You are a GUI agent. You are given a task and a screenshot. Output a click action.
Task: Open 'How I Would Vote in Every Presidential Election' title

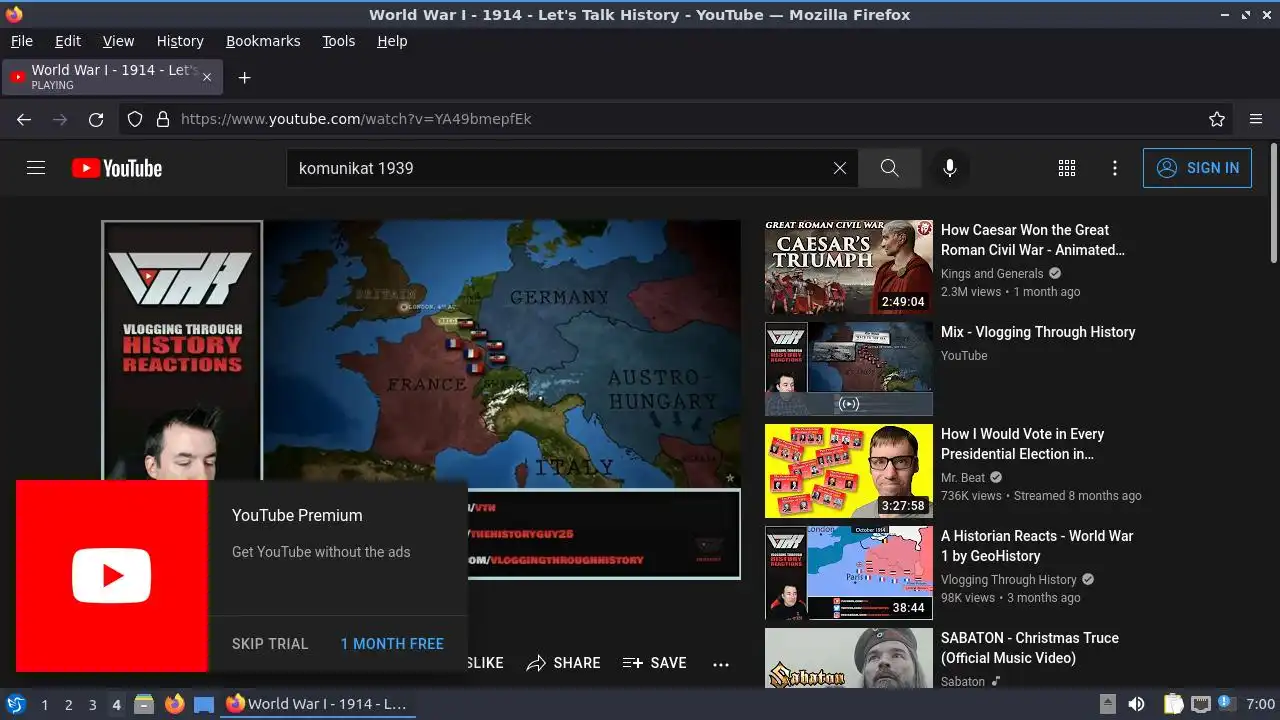[x=1023, y=444]
